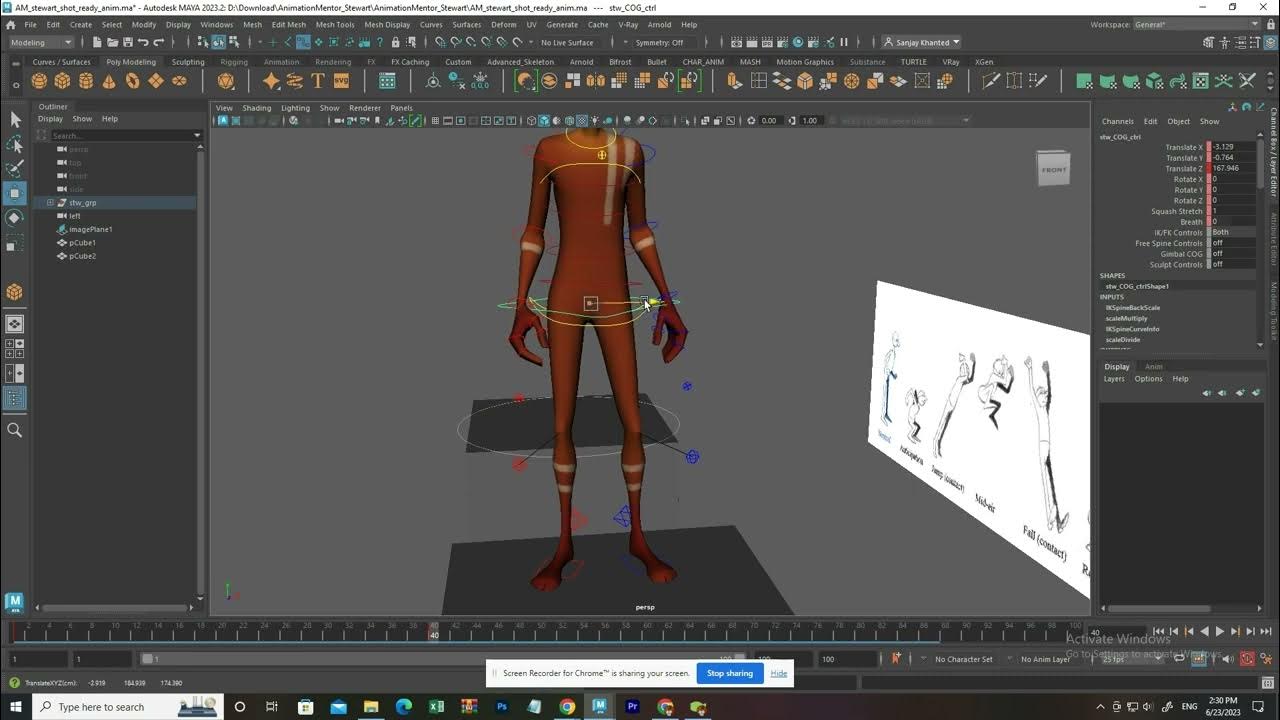Click the Translate X value field
The width and height of the screenshot is (1280, 720).
(1231, 147)
